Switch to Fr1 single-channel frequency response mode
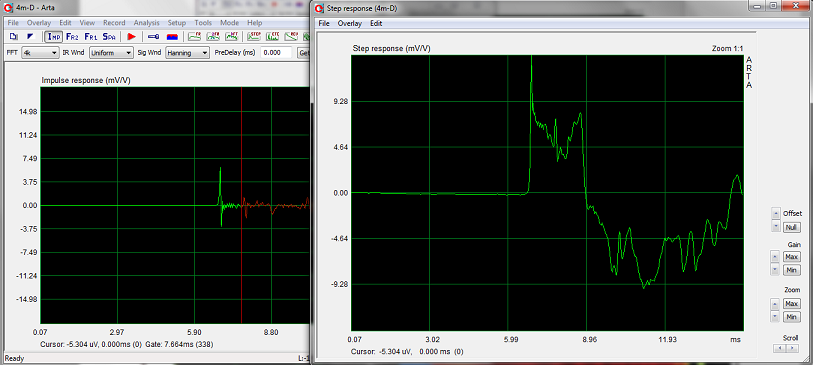Viewport: 813px width, 365px height. 91,37
